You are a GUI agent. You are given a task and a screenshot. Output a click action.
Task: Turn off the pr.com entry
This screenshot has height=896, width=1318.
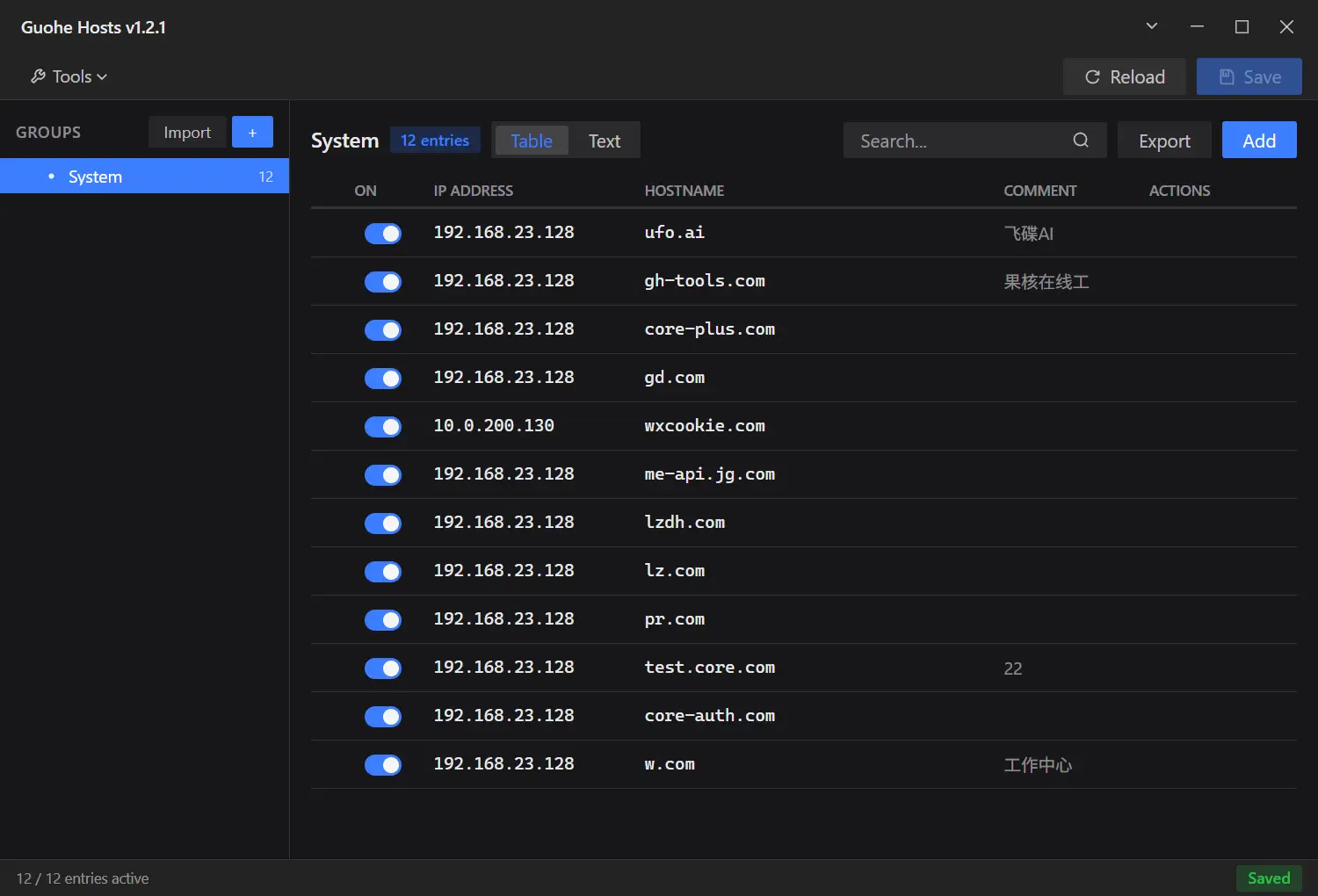click(x=383, y=620)
